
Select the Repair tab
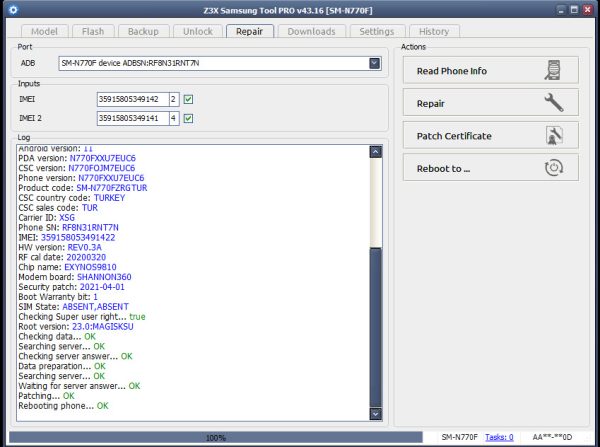249,31
